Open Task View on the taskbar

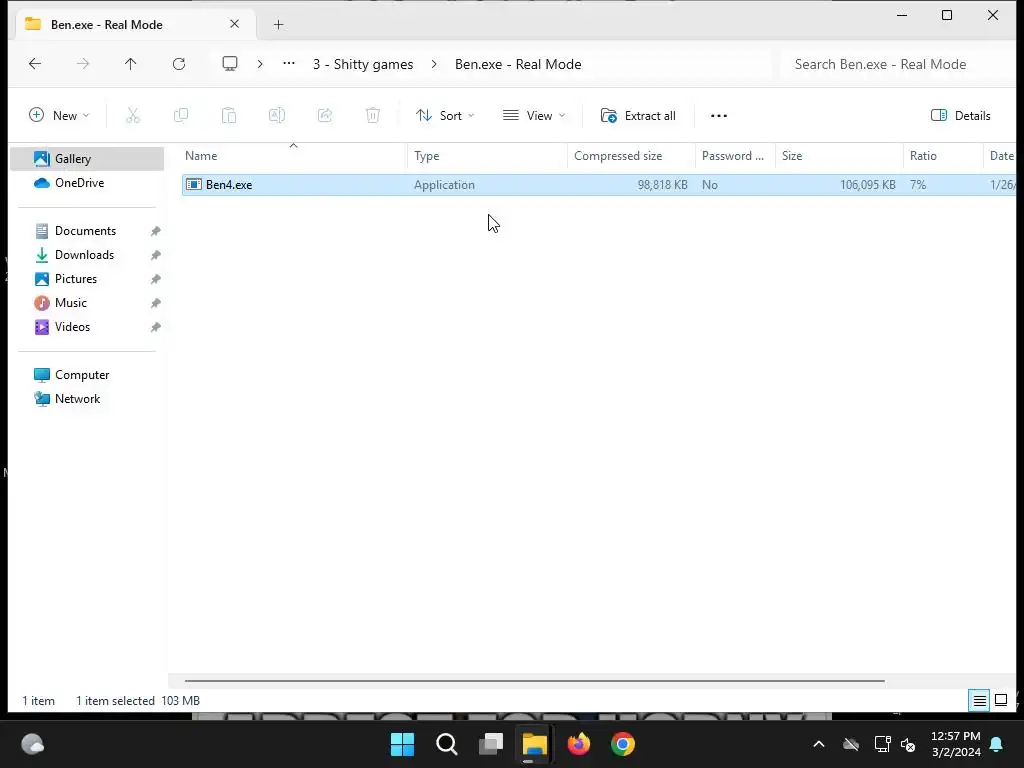tap(490, 744)
